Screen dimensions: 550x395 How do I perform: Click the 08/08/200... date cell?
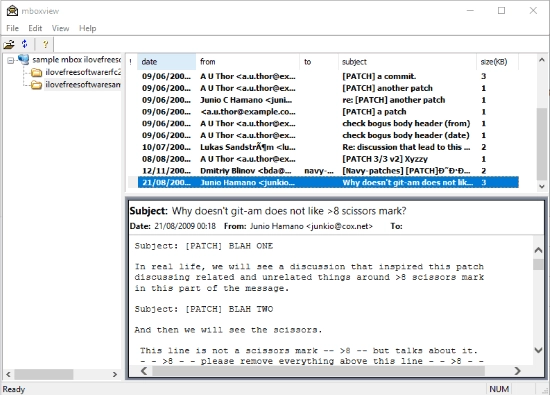point(167,159)
